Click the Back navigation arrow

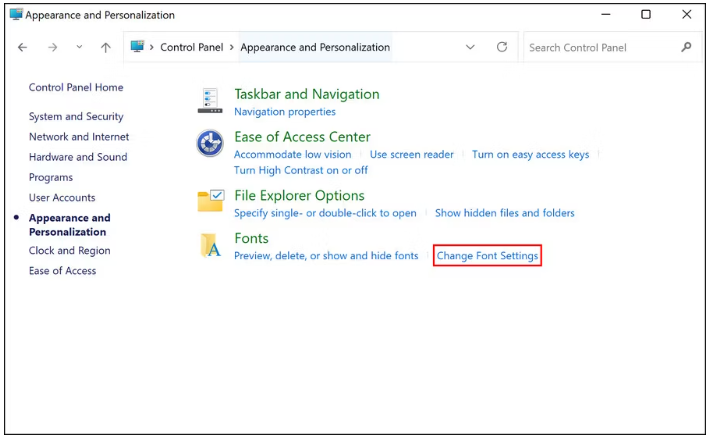[x=22, y=47]
